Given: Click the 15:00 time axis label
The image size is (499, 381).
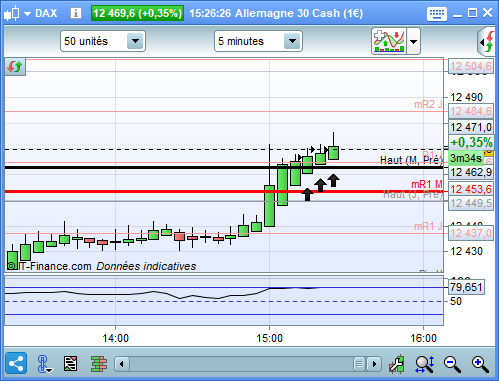Looking at the screenshot, I should (x=269, y=338).
